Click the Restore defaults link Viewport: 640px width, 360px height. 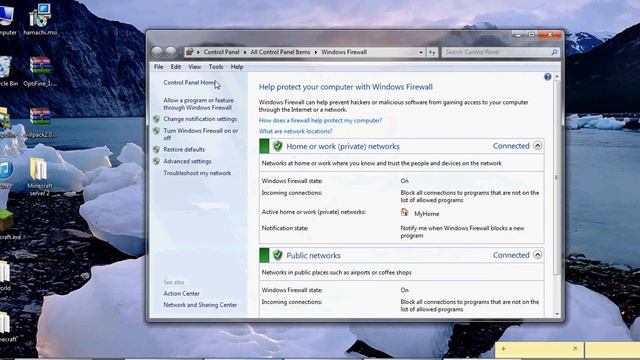[x=184, y=149]
